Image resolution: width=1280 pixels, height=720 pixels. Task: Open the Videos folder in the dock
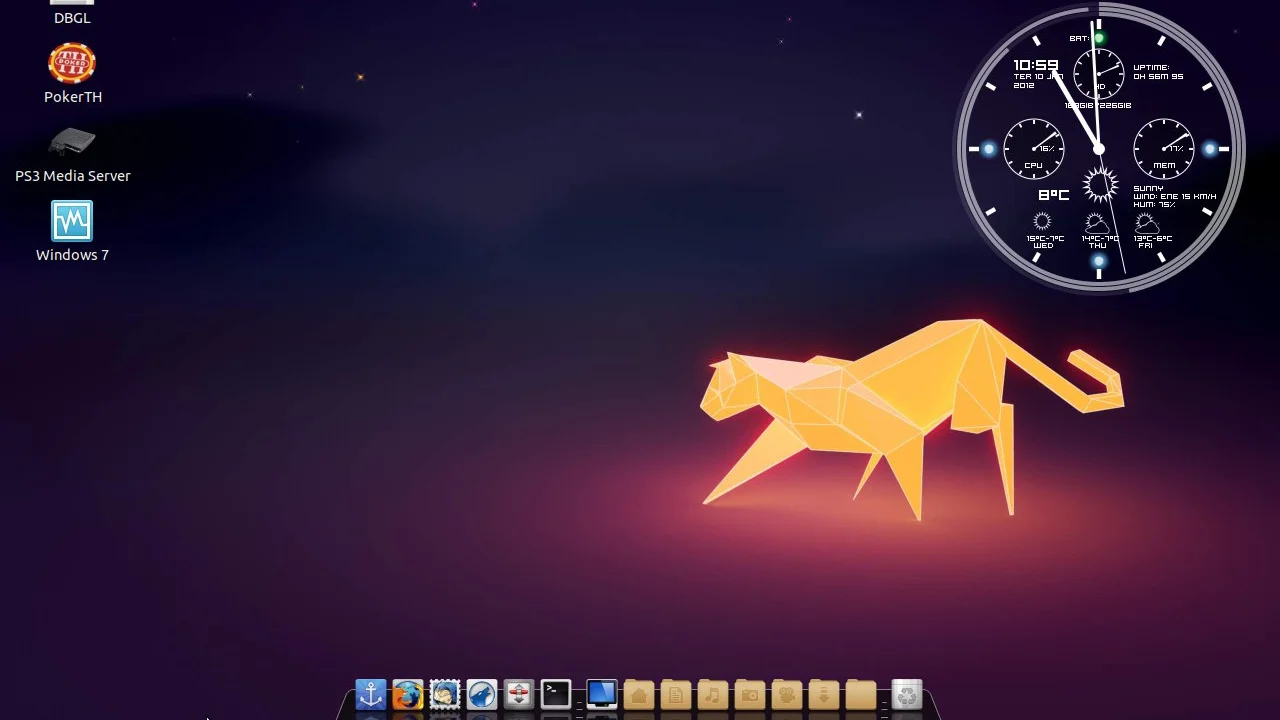tap(786, 695)
